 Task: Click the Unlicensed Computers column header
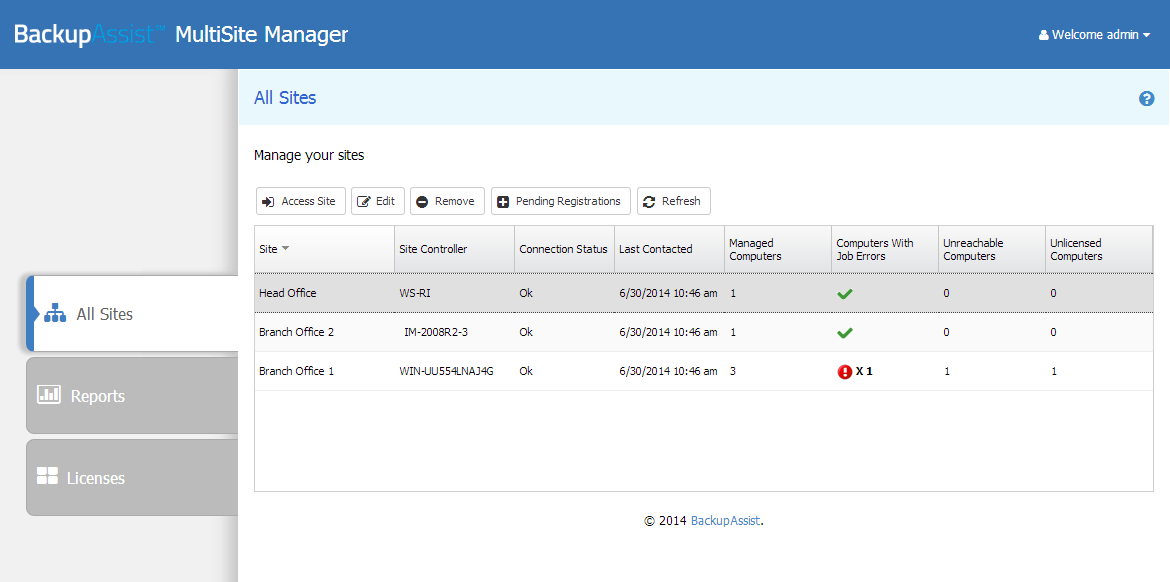coord(1098,249)
